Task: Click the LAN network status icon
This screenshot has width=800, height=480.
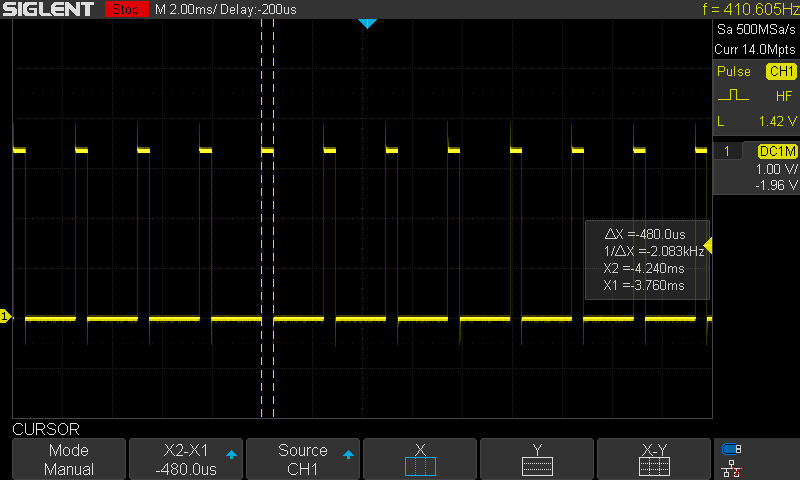Action: 731,468
